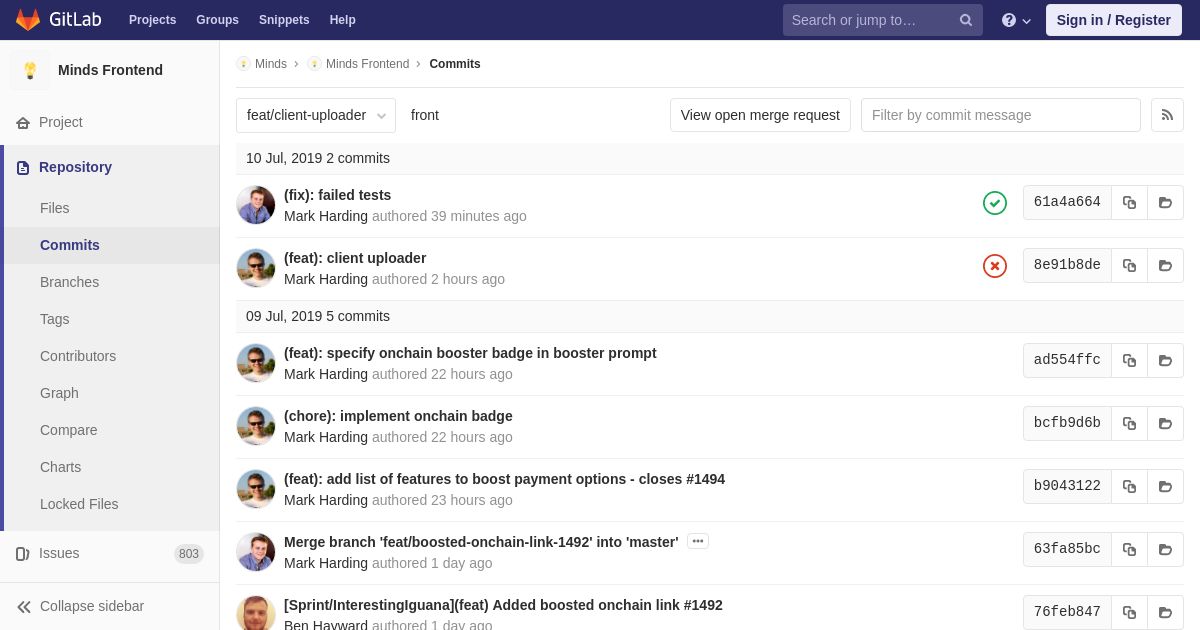Expand the merge commit description ellipsis
1200x630 pixels.
pyautogui.click(x=698, y=541)
